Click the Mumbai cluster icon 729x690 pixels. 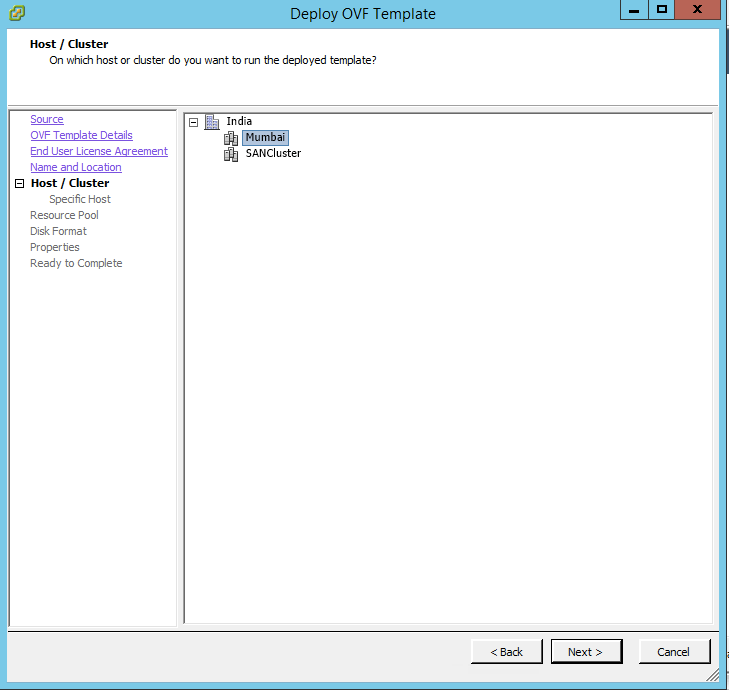(231, 138)
